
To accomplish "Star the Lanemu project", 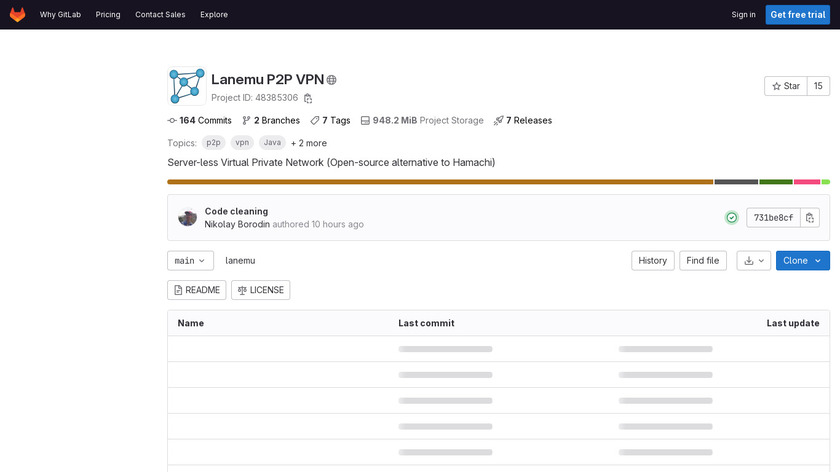I will (x=786, y=86).
